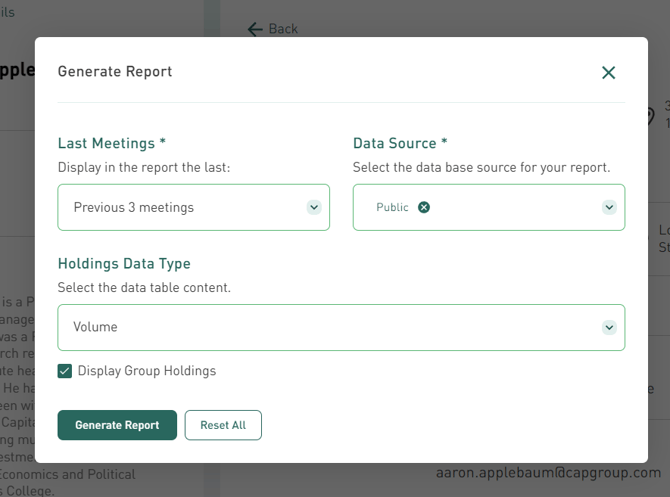
Task: Click the Holdings Data Type heading
Action: click(x=124, y=264)
